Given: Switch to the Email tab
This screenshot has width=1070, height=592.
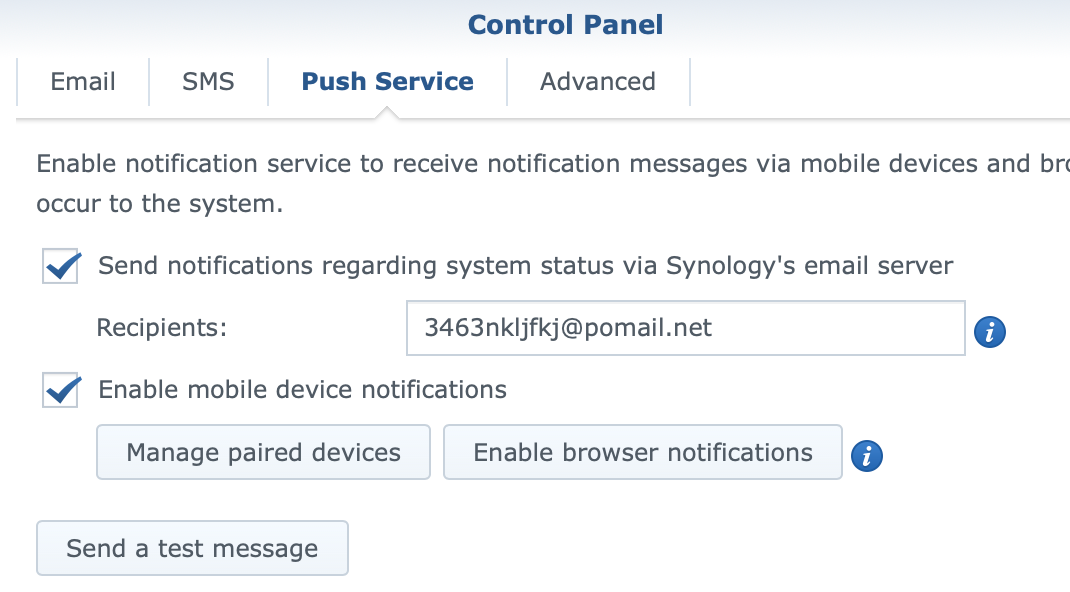Looking at the screenshot, I should 83,82.
